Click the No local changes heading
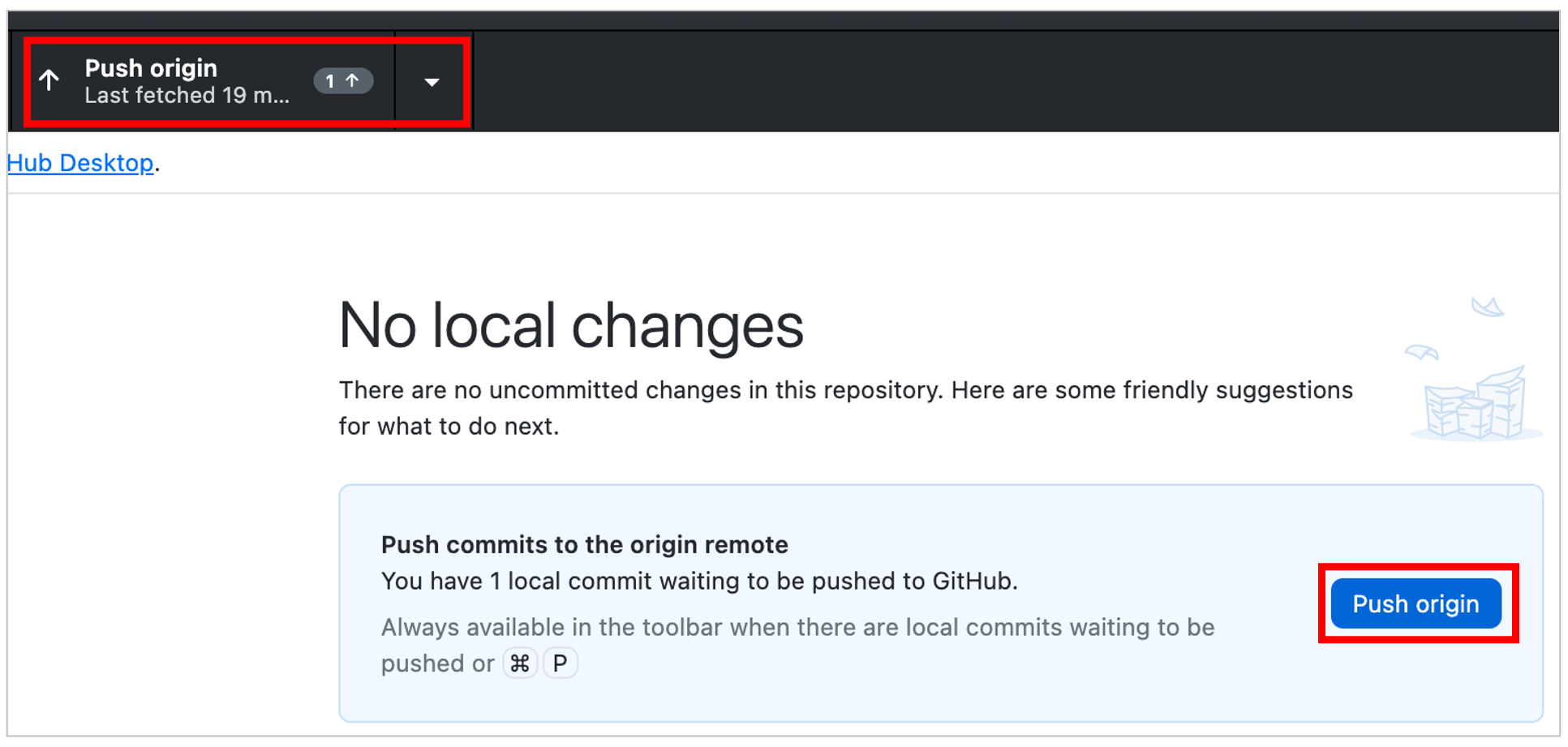The image size is (1568, 747). [570, 325]
